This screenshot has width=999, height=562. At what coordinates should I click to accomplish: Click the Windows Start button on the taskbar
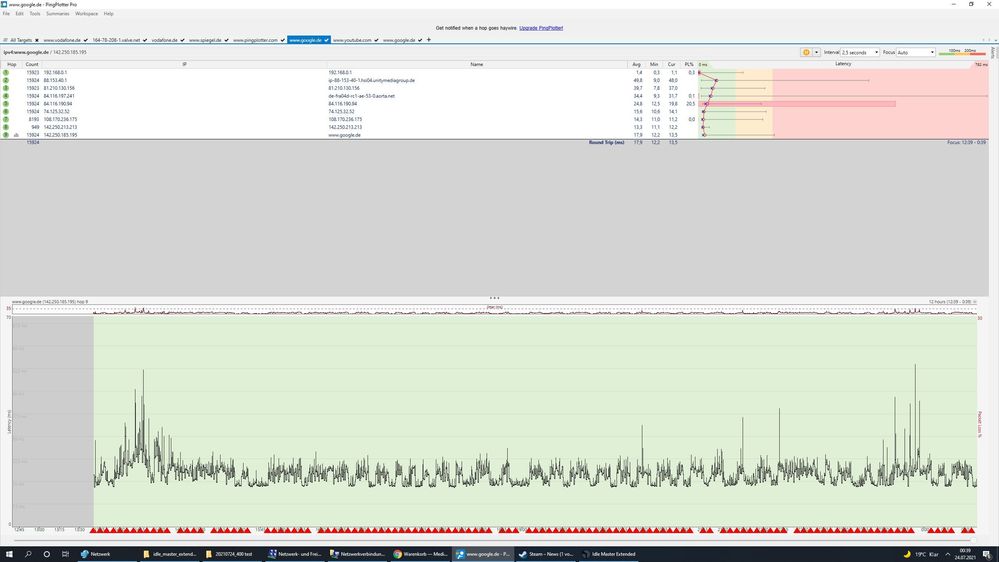point(10,553)
